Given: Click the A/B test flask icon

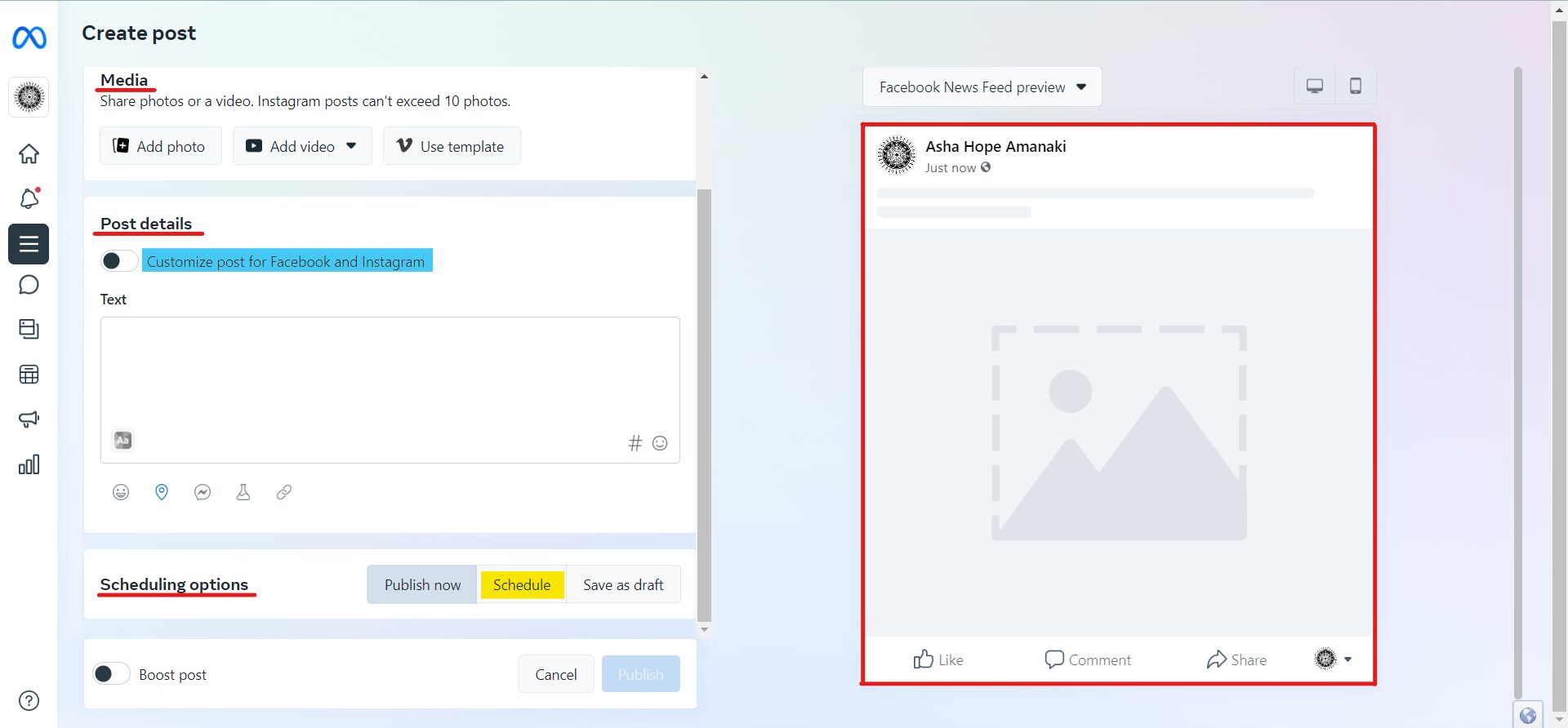Looking at the screenshot, I should tap(243, 492).
